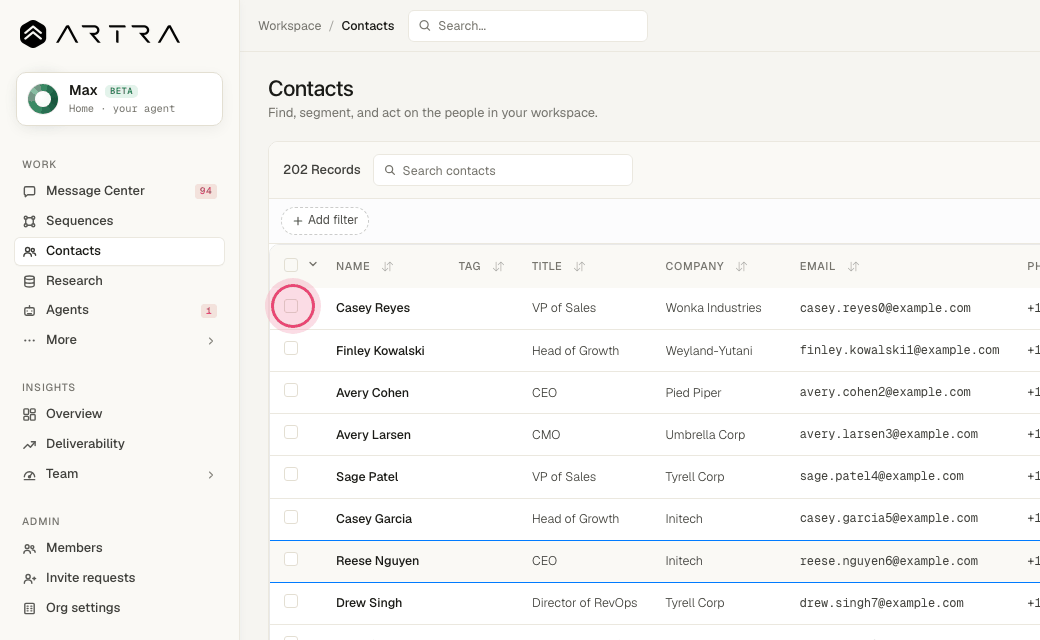Click the 202 Records count
This screenshot has width=1040, height=640.
[x=322, y=170]
